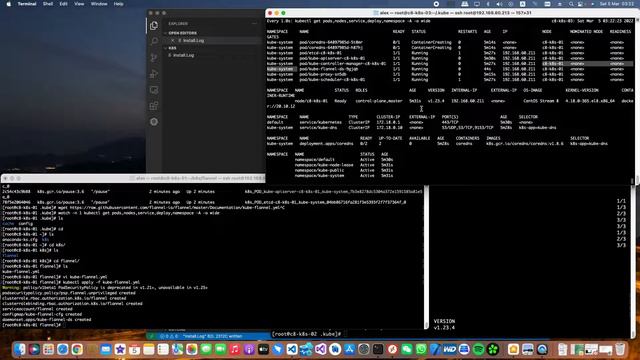Open Source Control in VS Code sidebar
Screen dimensions: 640x360
coord(154,58)
